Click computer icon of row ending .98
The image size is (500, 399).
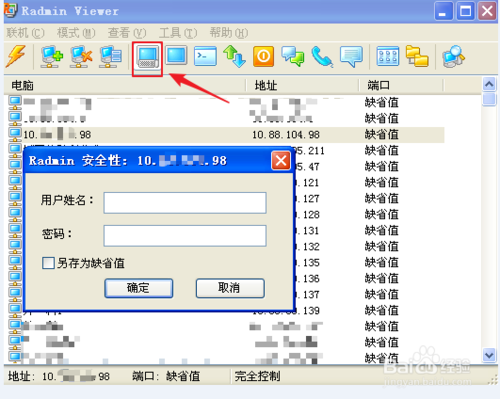pyautogui.click(x=15, y=134)
